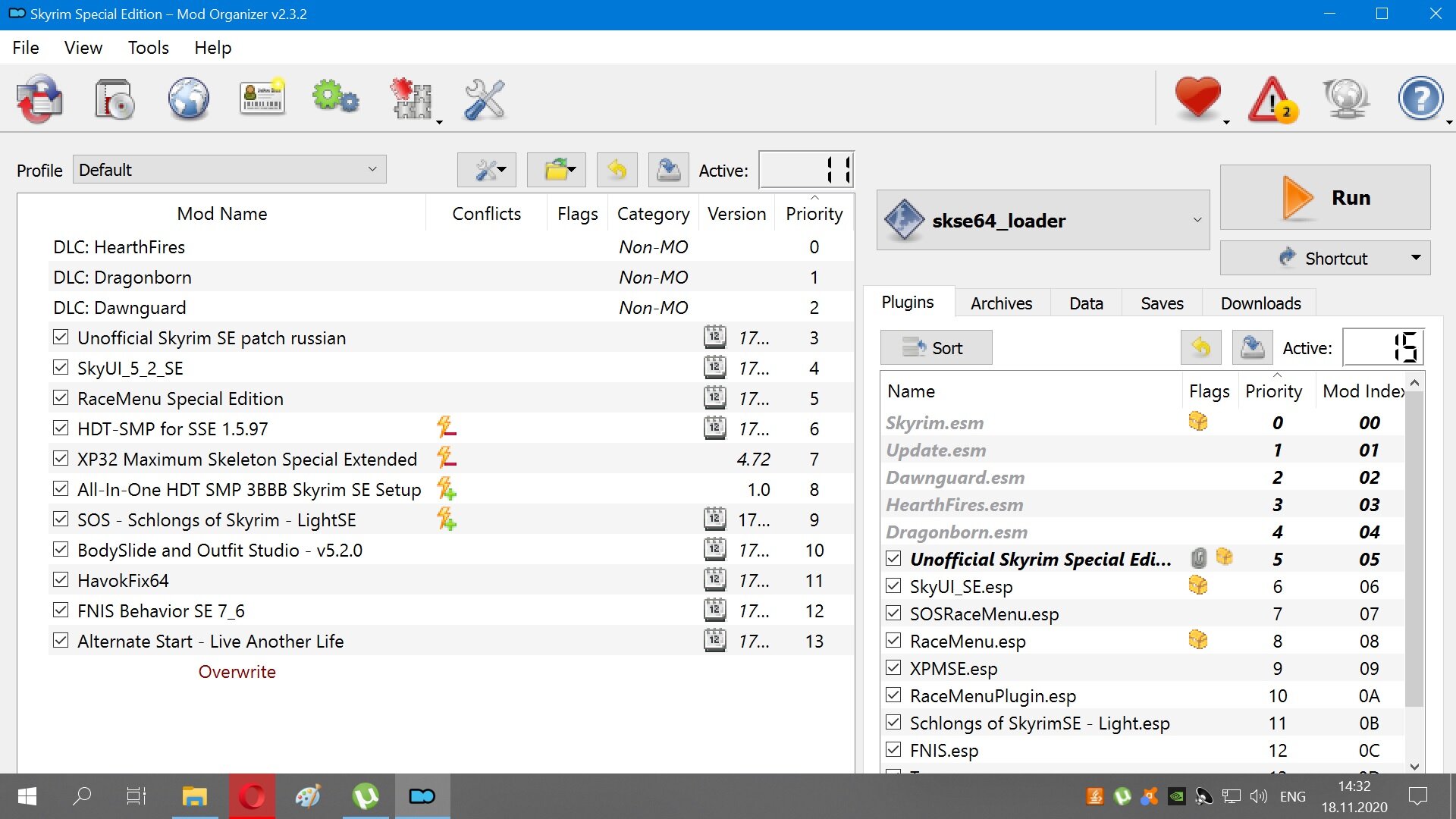The height and width of the screenshot is (819, 1456).
Task: Click the Sort plugins button
Action: pyautogui.click(x=936, y=347)
